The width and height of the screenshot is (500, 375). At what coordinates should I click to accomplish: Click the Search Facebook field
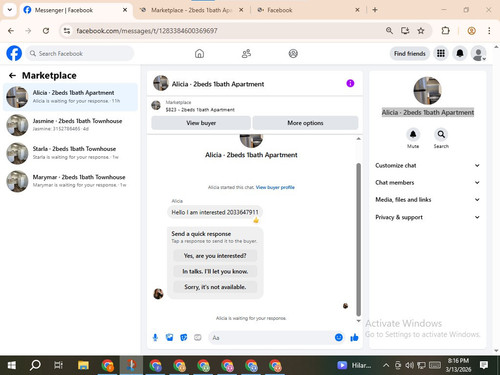coord(80,53)
